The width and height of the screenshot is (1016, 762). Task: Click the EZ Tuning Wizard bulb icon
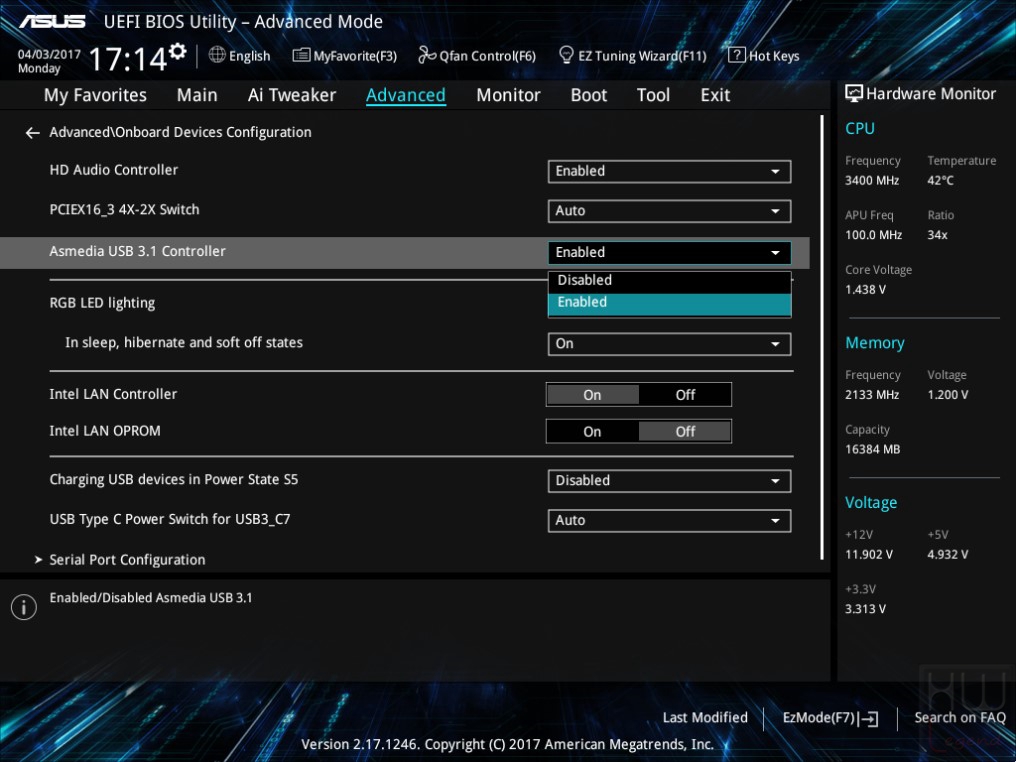[566, 54]
